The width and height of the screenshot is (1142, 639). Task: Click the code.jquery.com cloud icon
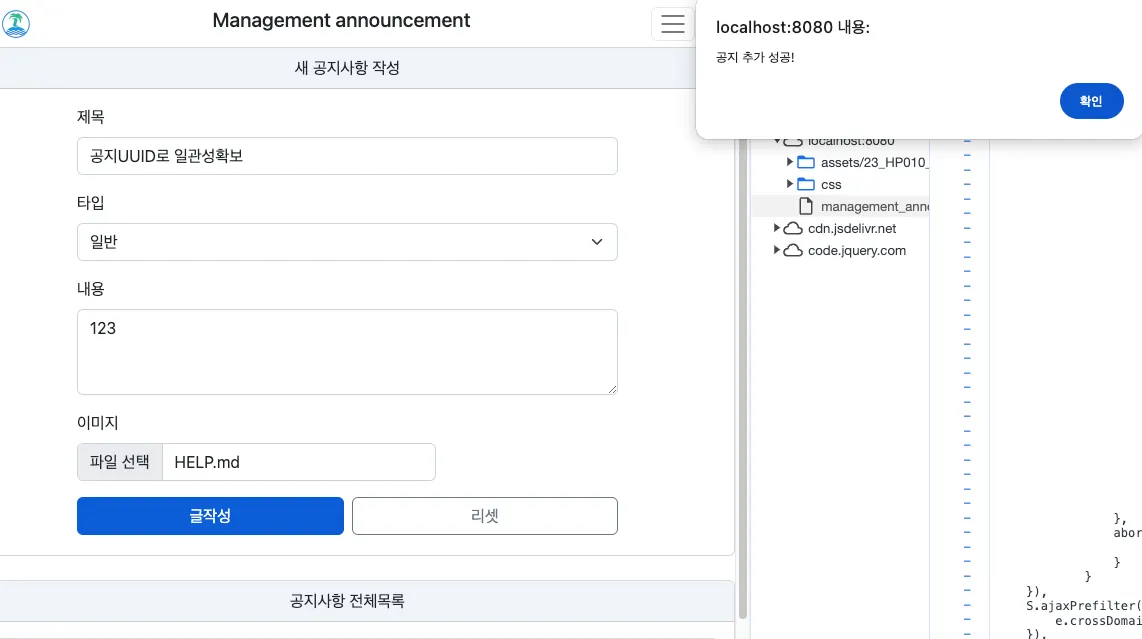click(793, 250)
